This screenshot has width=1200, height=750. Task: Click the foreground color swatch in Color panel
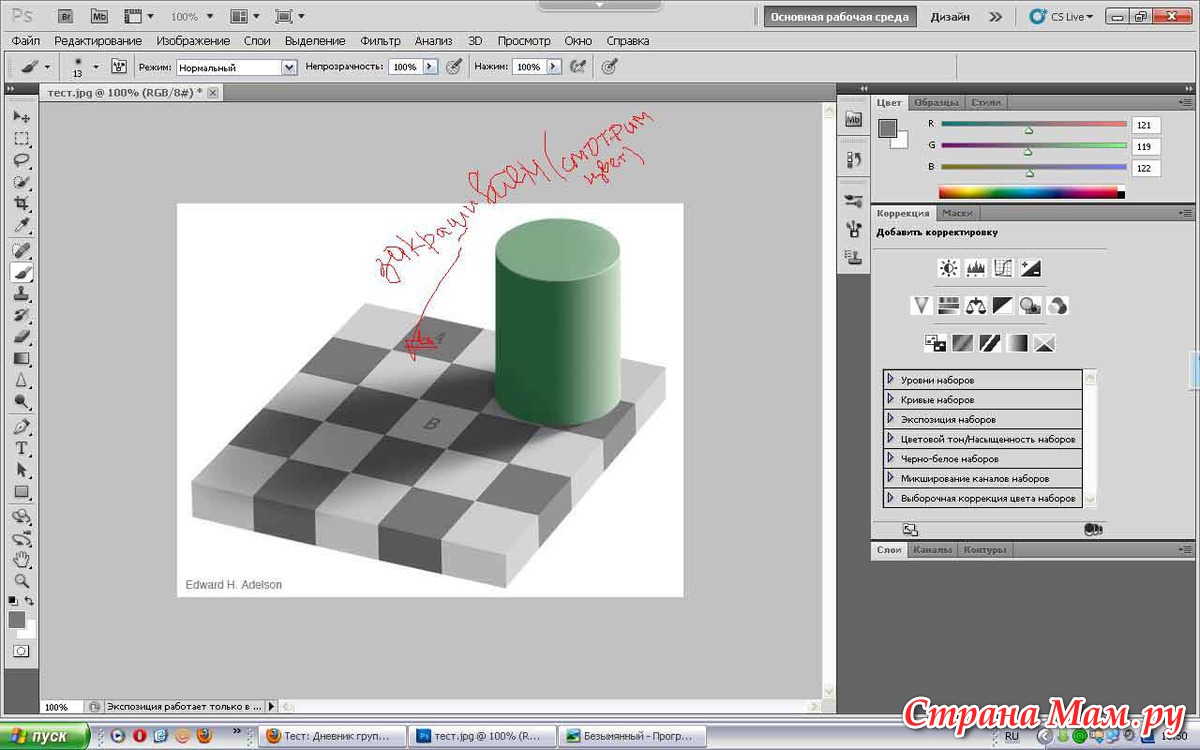tap(887, 129)
